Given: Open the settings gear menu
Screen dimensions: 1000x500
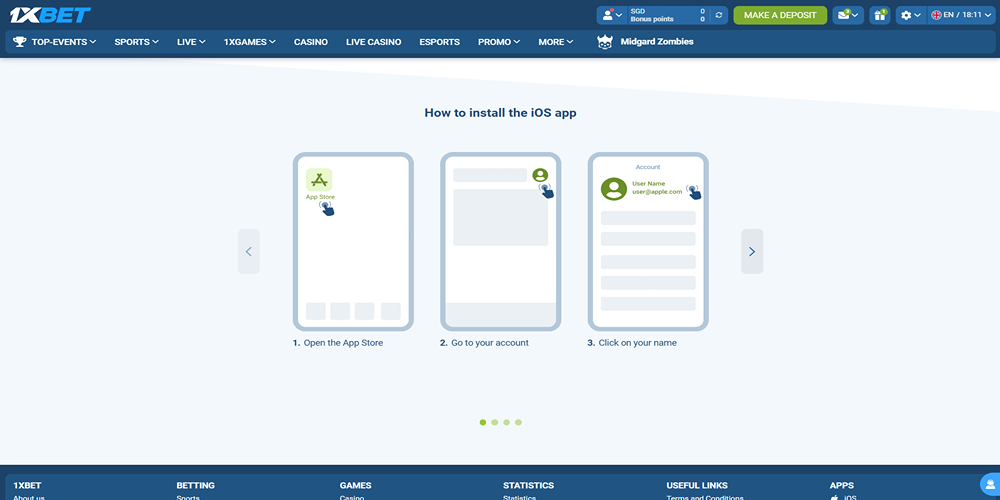Looking at the screenshot, I should [x=910, y=15].
